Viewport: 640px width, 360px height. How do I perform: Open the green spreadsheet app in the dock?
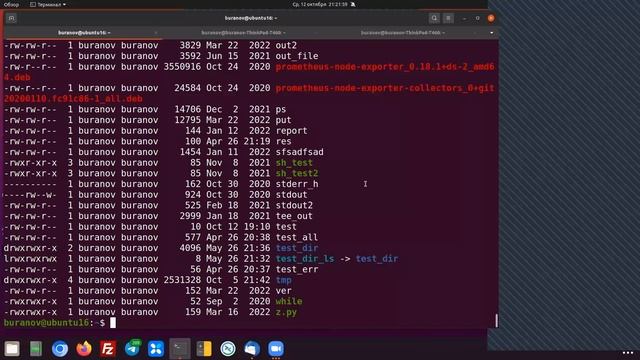(x=36, y=349)
